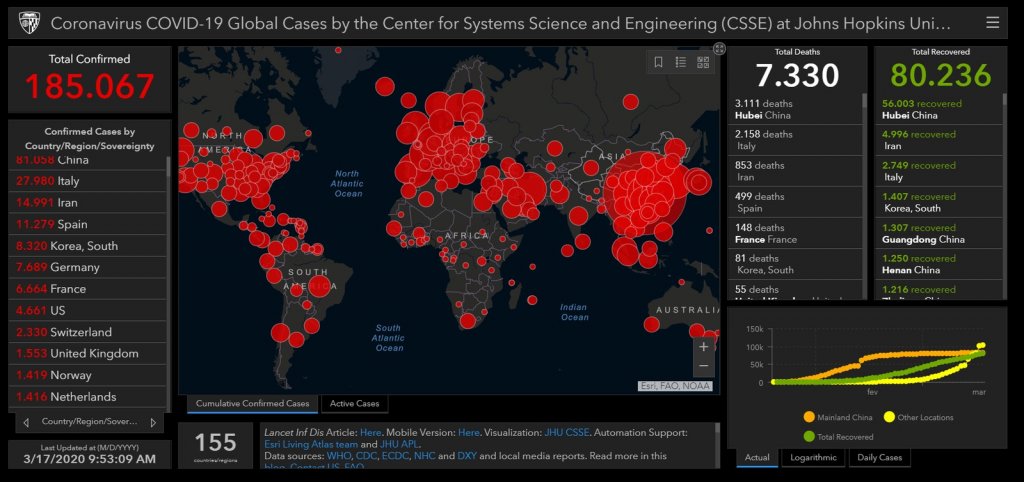Select the 11.279 Spain row
This screenshot has width=1024, height=482.
click(88, 224)
